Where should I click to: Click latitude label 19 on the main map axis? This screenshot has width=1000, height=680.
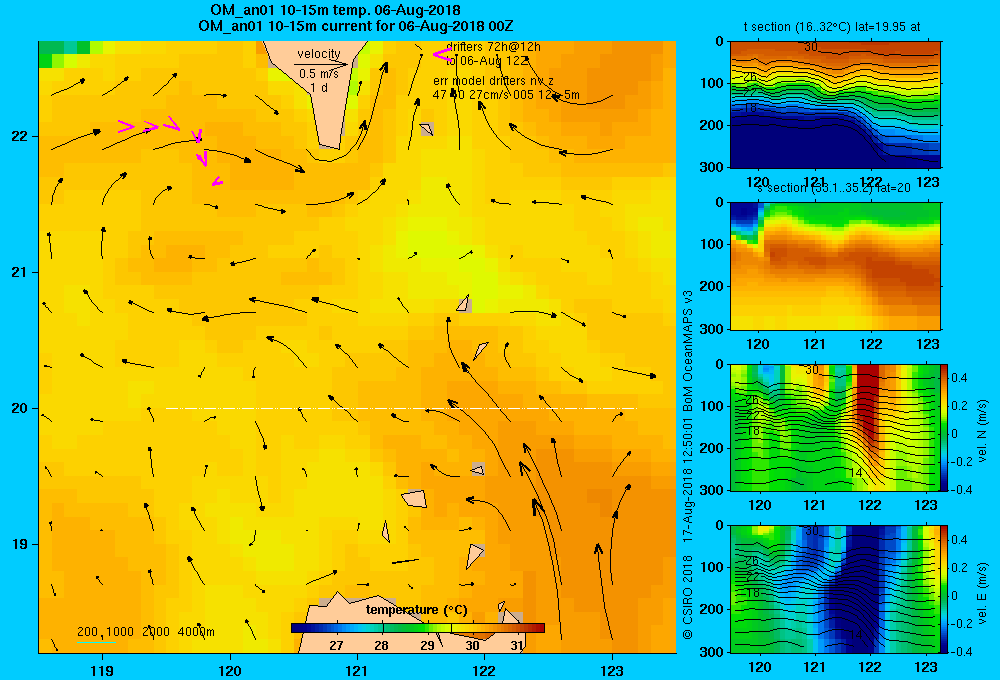(19, 544)
